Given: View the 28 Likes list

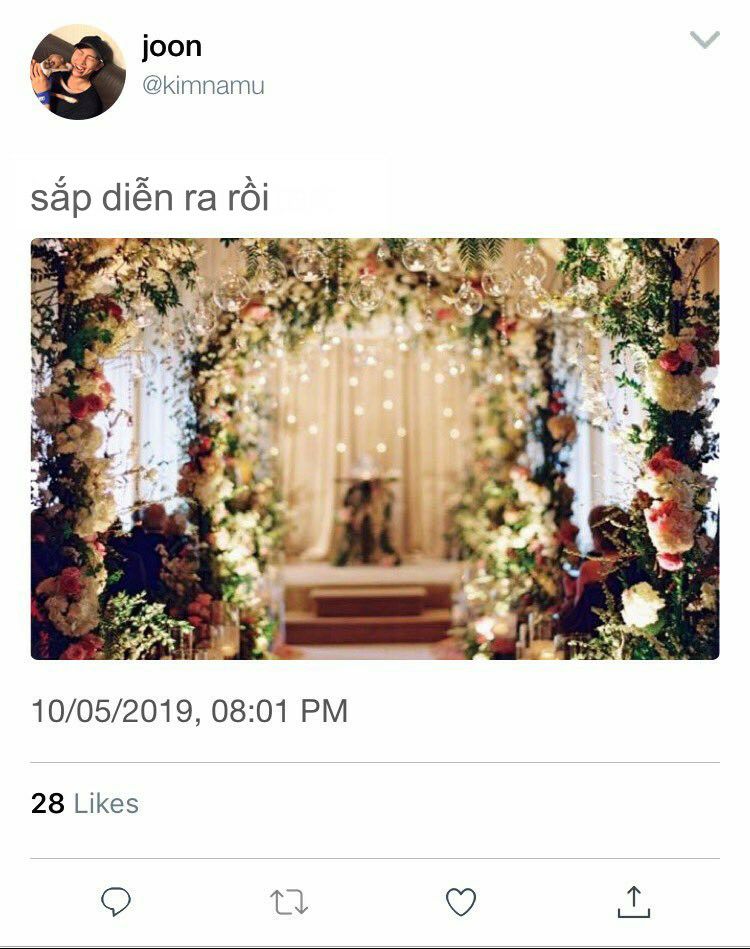Looking at the screenshot, I should (x=85, y=804).
